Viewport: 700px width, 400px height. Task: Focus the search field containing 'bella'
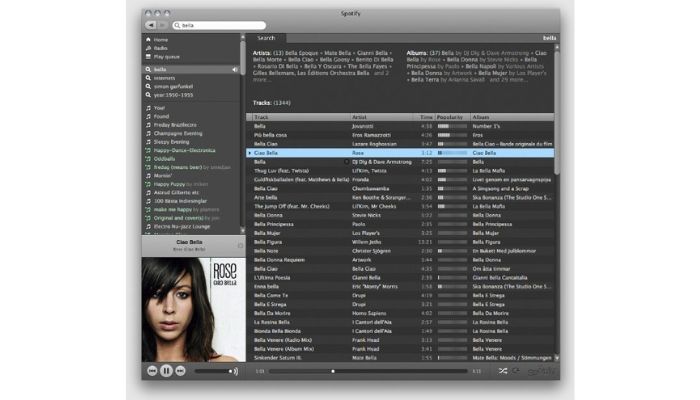(219, 25)
